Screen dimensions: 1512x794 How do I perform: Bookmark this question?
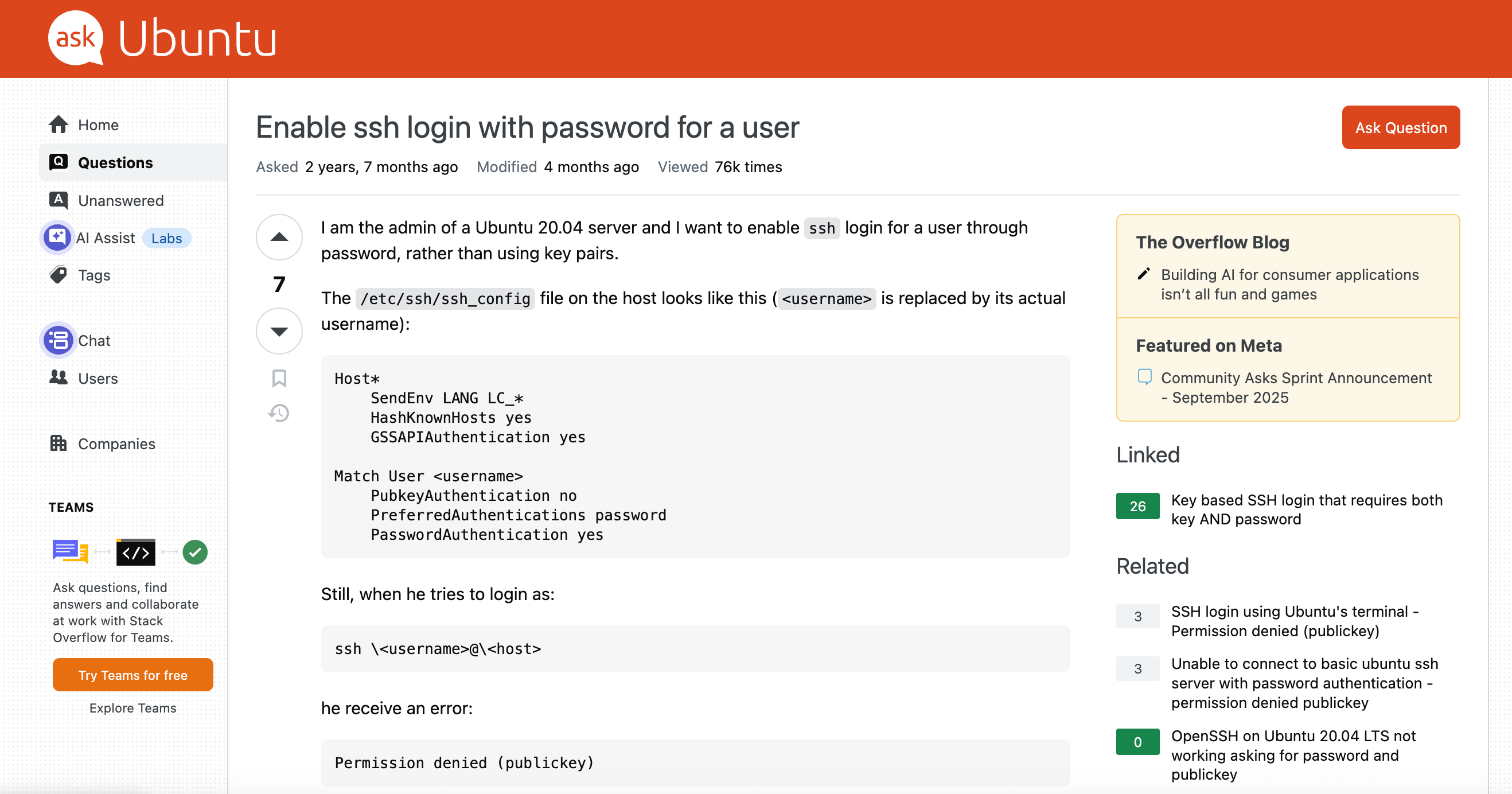279,378
